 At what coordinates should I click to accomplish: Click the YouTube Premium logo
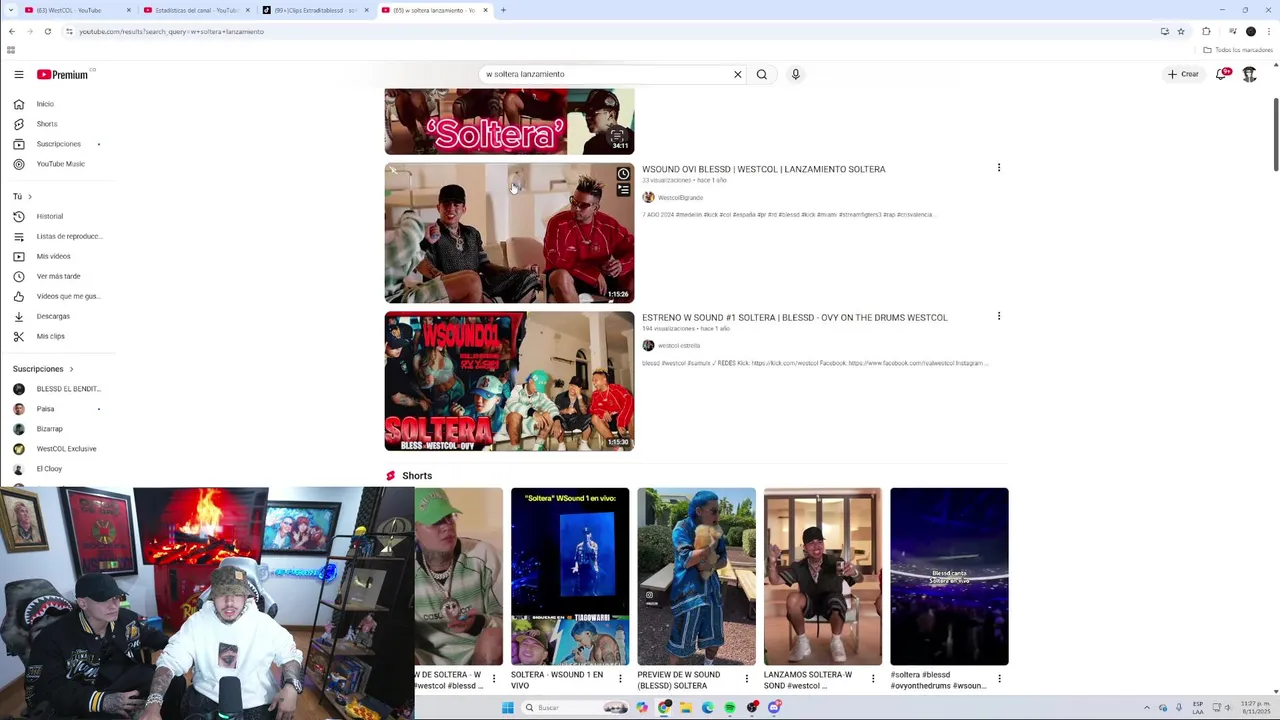click(x=62, y=74)
